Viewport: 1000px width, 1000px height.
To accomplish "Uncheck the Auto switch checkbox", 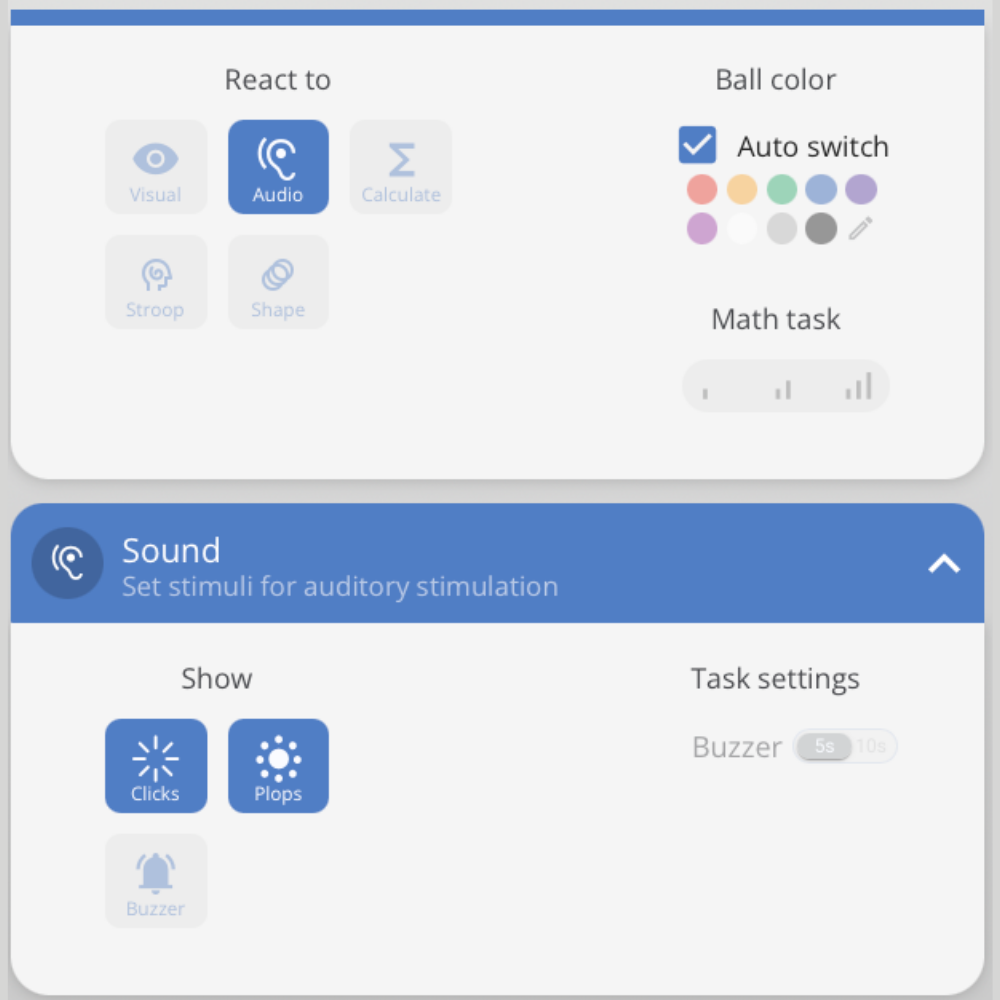I will [698, 145].
